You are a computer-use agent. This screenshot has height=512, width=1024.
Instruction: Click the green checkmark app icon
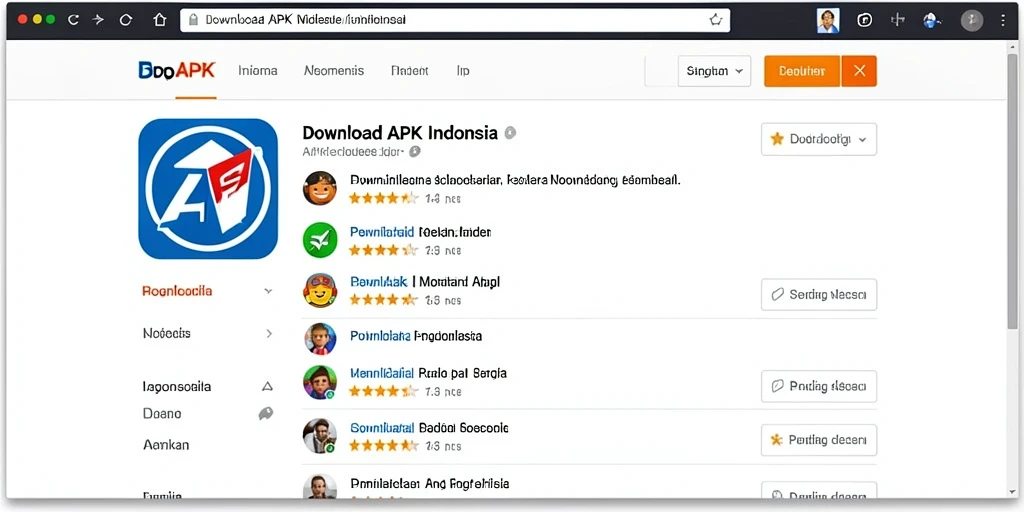tap(320, 240)
